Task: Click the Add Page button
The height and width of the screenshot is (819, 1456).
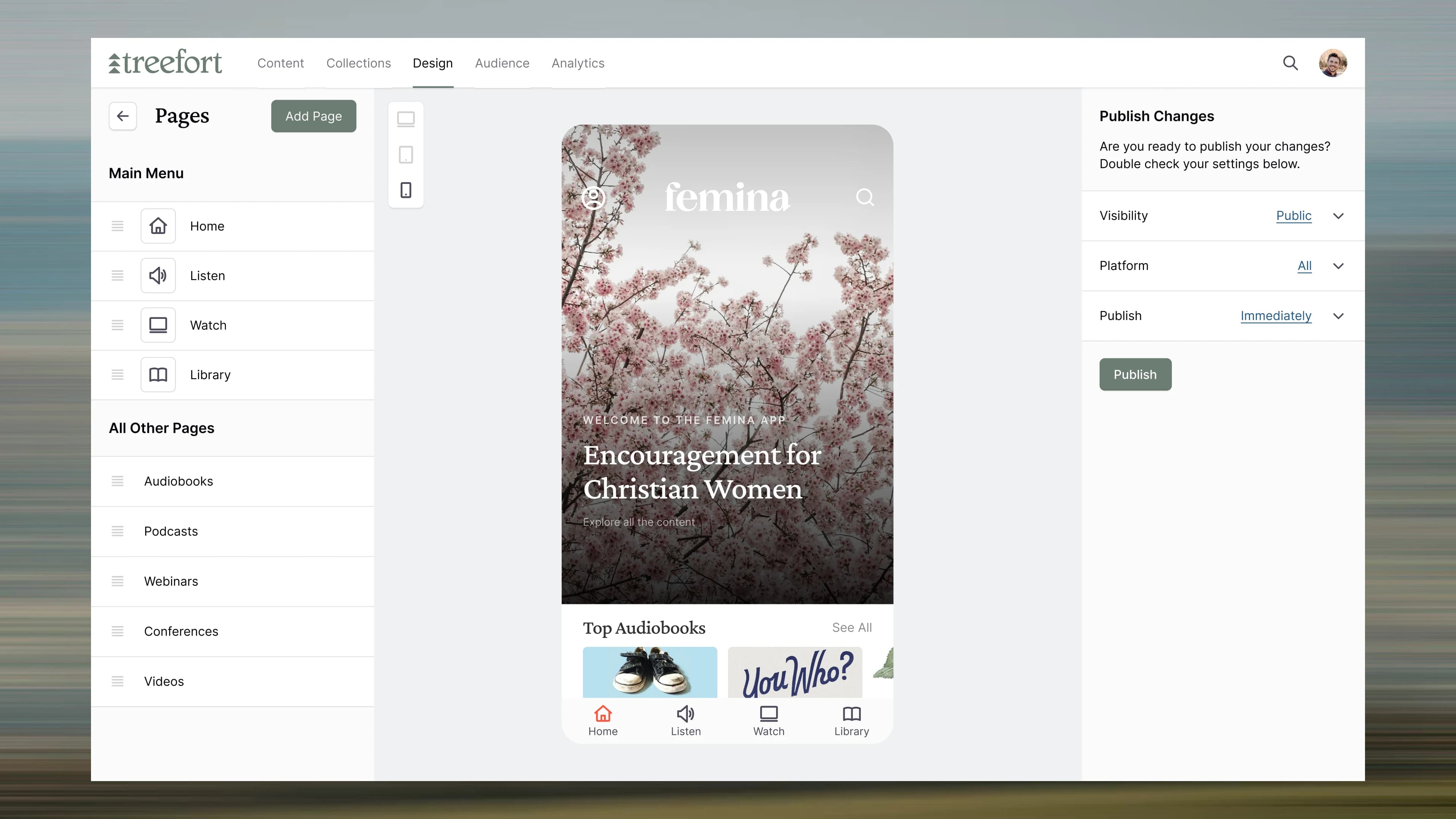Action: [314, 116]
